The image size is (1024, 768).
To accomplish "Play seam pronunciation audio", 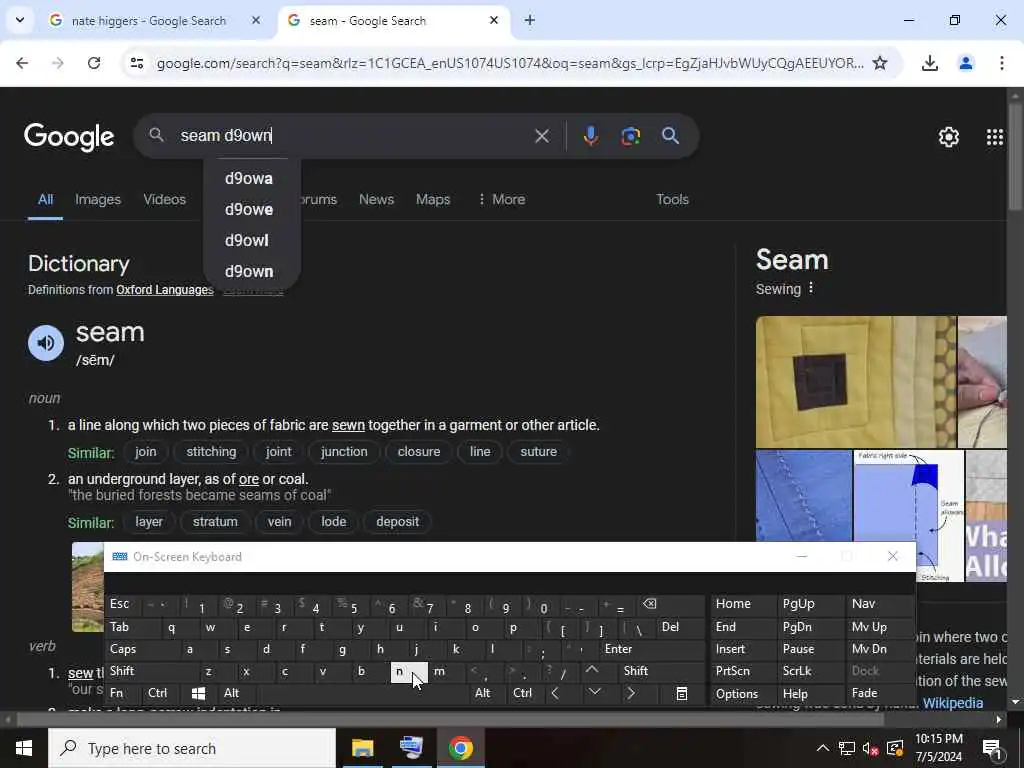I will [x=46, y=342].
